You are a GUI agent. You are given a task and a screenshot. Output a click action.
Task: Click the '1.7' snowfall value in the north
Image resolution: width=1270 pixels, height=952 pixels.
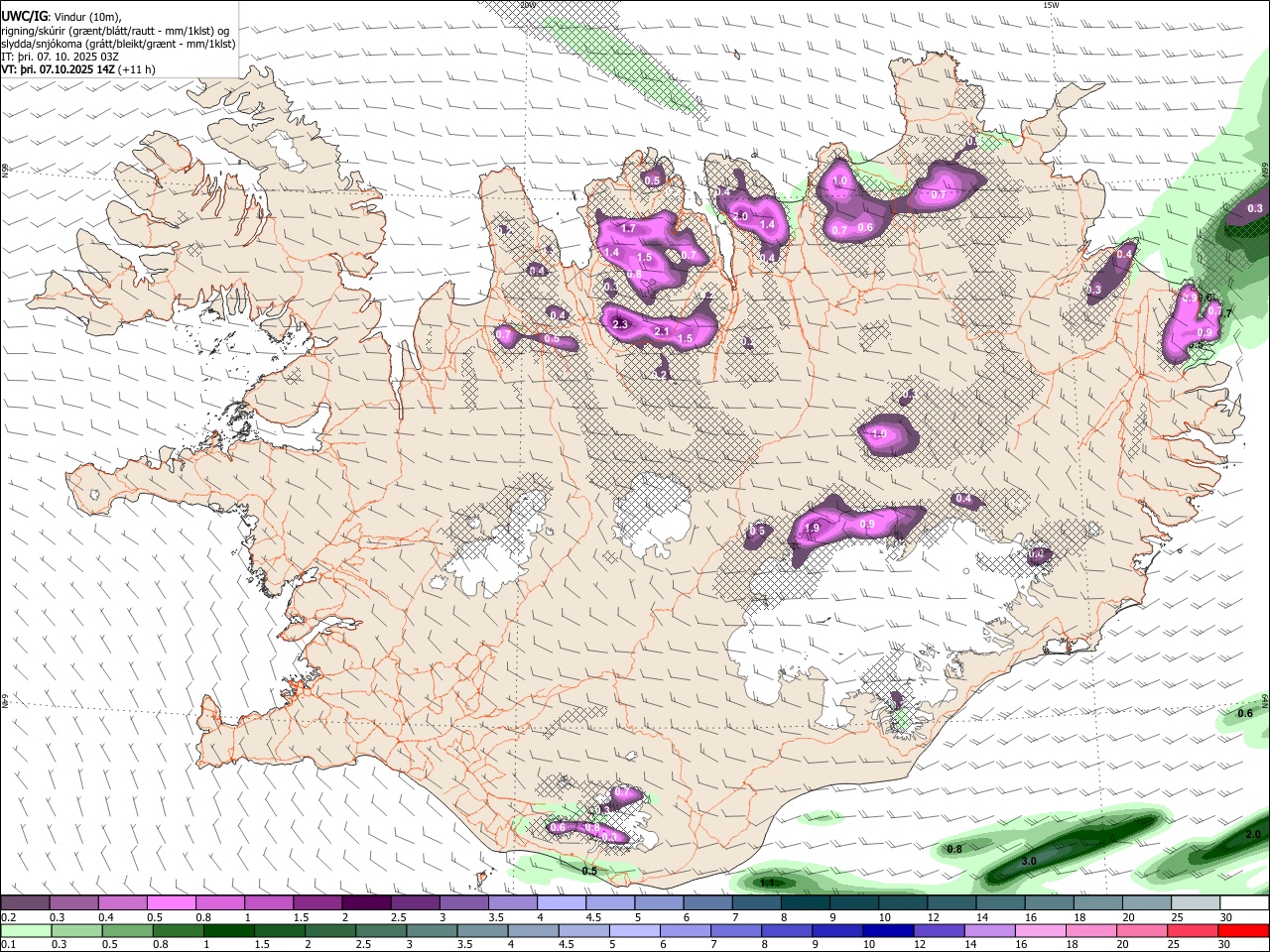click(x=628, y=228)
